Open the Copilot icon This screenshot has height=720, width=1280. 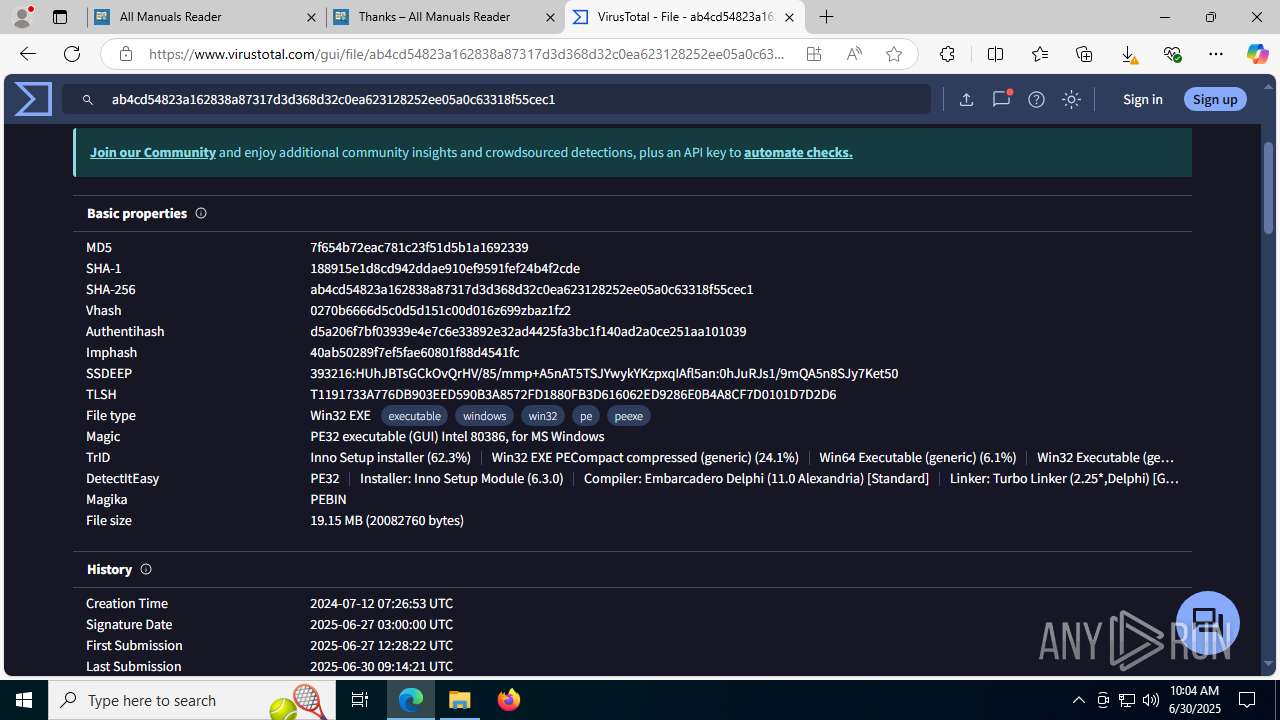point(1257,54)
